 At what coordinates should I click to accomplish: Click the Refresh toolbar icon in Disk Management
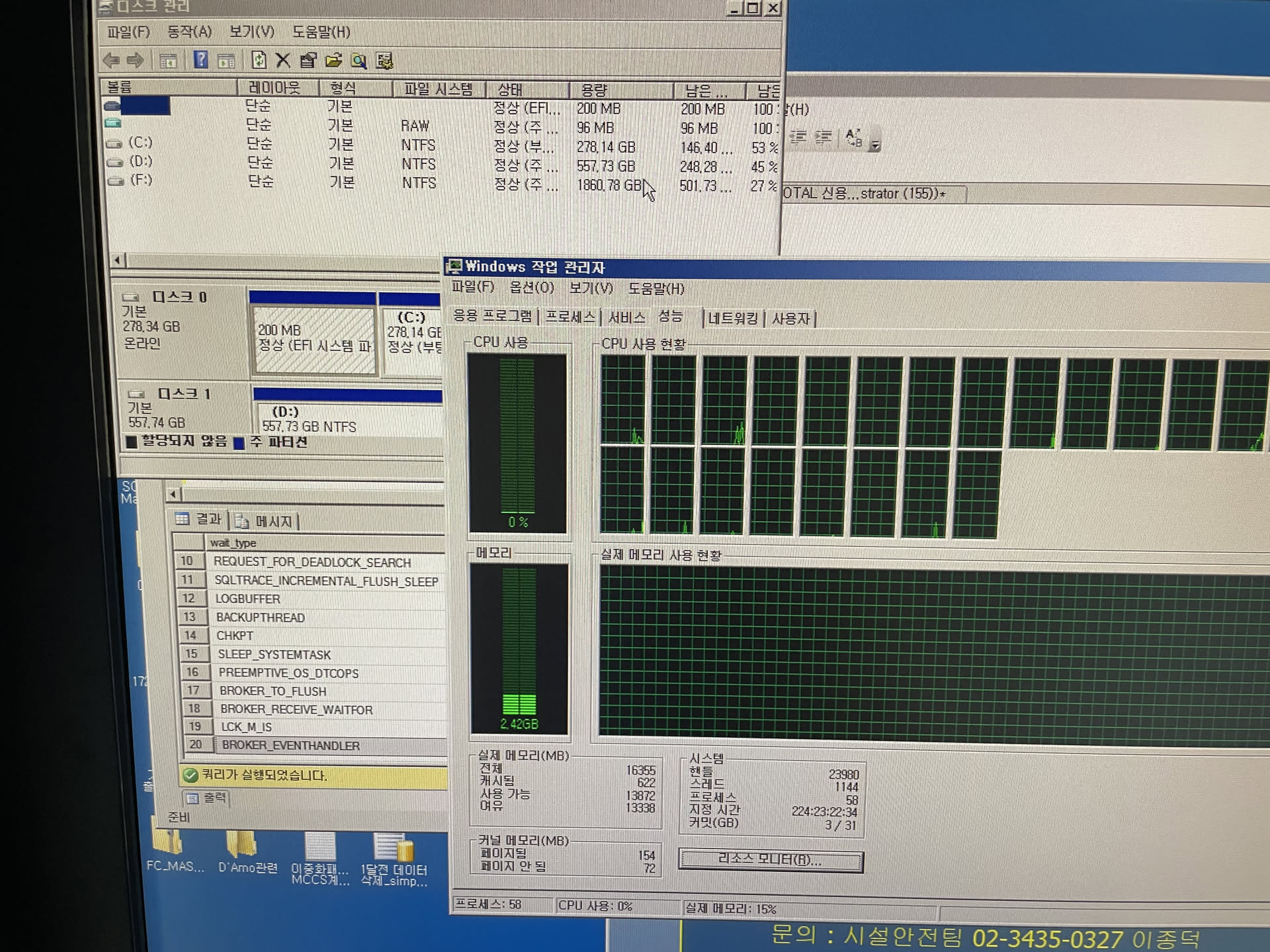pos(259,60)
